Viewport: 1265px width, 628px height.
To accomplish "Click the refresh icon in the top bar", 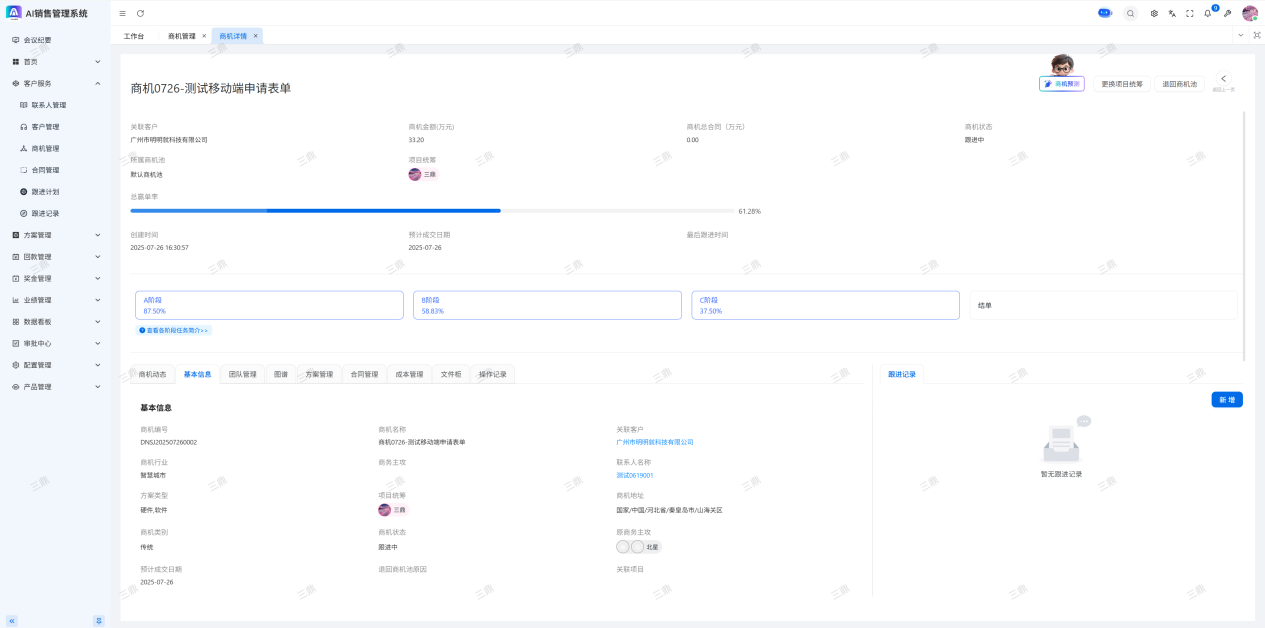I will pyautogui.click(x=140, y=13).
